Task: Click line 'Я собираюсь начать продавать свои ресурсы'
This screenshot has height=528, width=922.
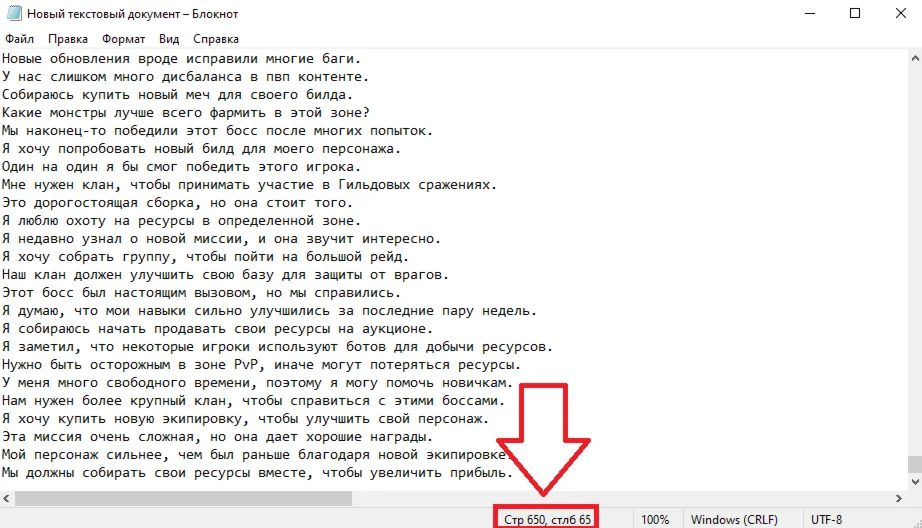Action: pyautogui.click(x=218, y=329)
